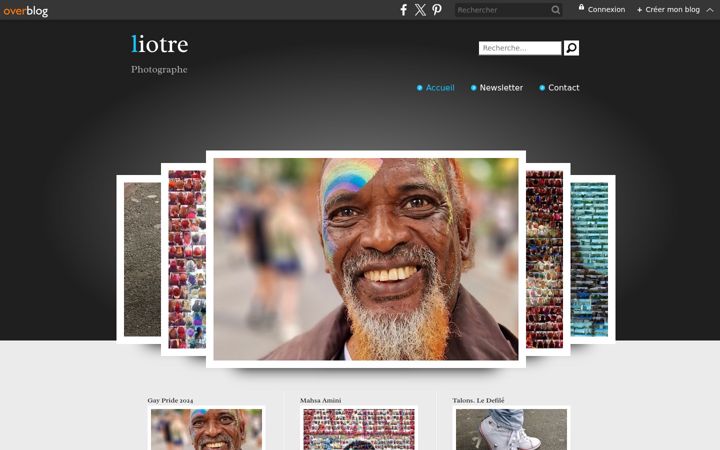The image size is (720, 450).
Task: Open the Accueil menu item
Action: click(x=436, y=88)
